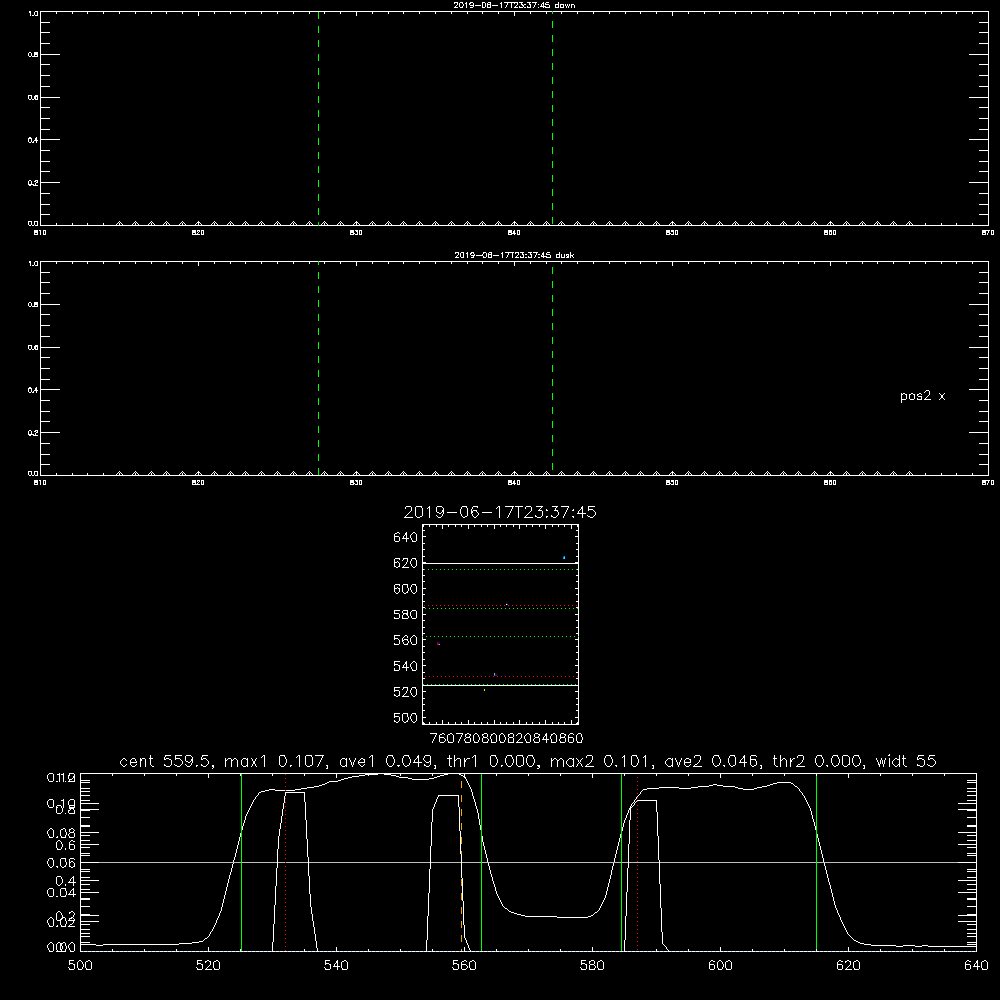Click the 560 label on center plot y-axis
The image size is (1000, 1000).
point(406,640)
